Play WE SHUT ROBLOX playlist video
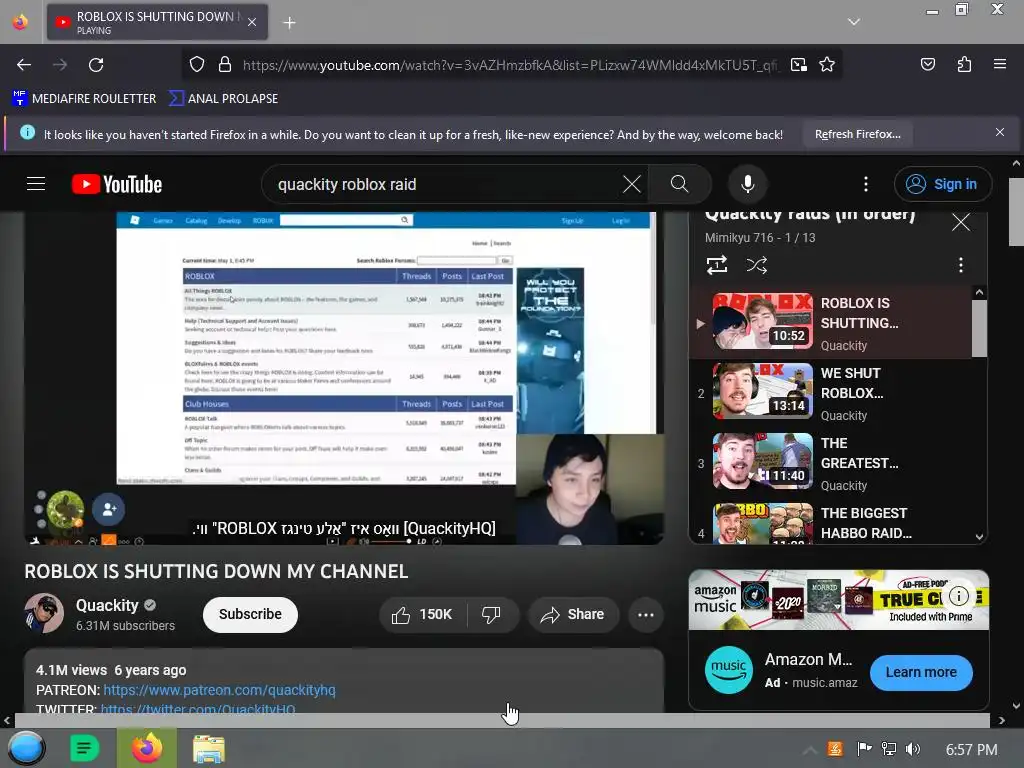 click(x=831, y=393)
